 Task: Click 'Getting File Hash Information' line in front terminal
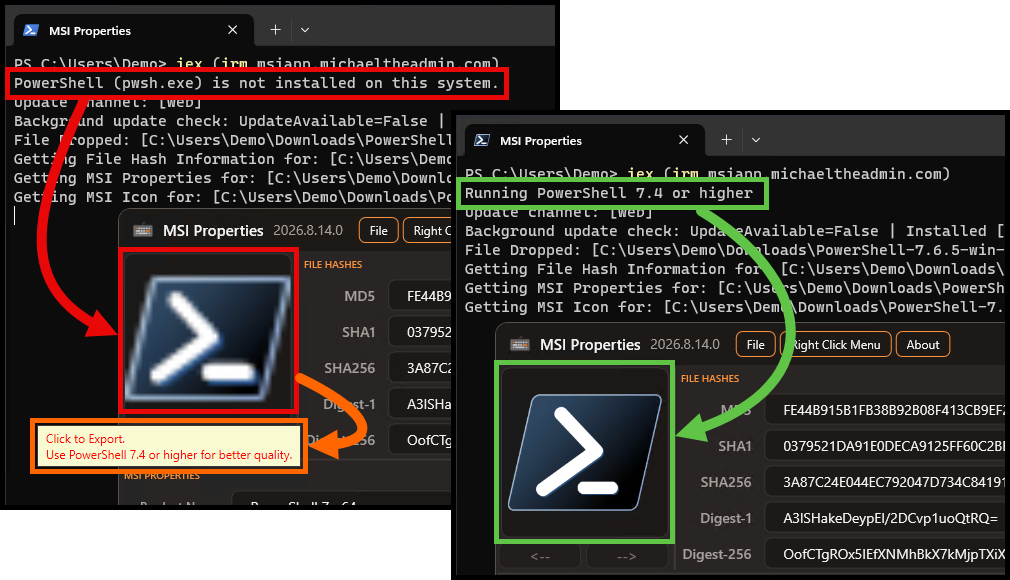click(734, 269)
